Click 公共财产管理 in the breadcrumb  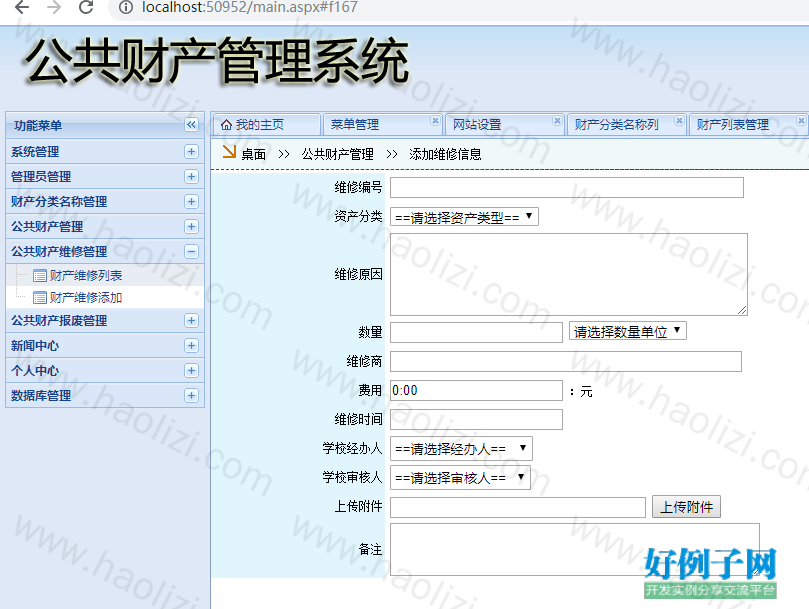pyautogui.click(x=337, y=154)
